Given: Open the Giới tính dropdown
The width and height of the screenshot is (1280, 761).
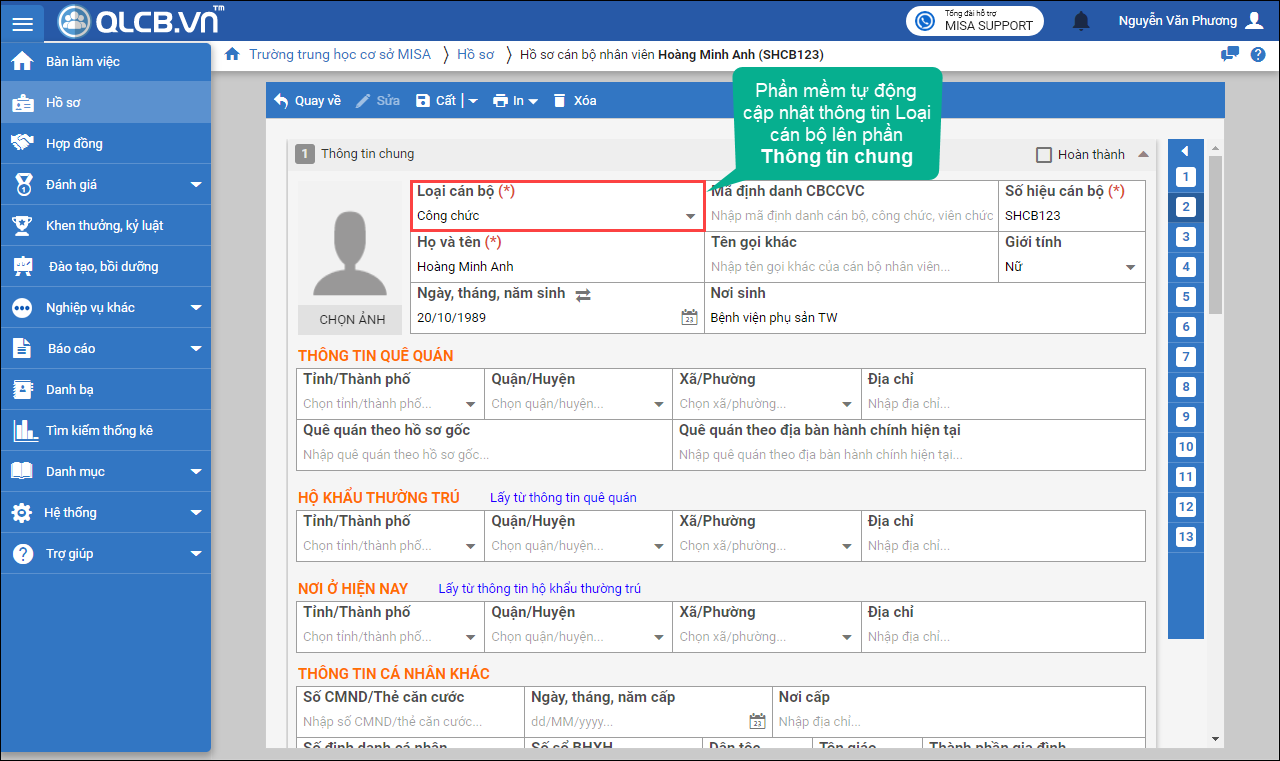Looking at the screenshot, I should coord(1131,267).
